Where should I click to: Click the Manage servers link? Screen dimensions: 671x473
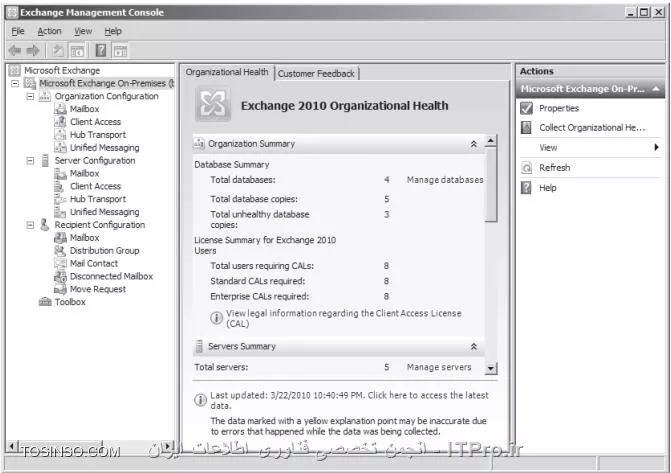pos(439,367)
